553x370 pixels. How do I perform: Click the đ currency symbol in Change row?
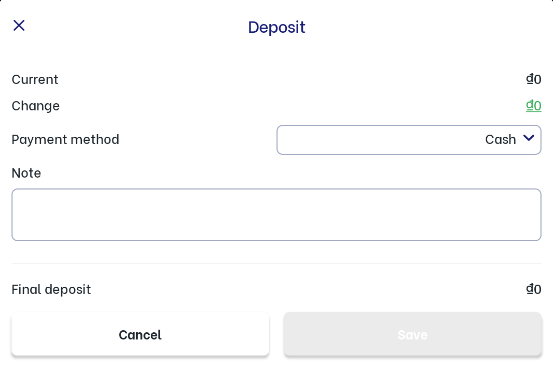[x=529, y=105]
